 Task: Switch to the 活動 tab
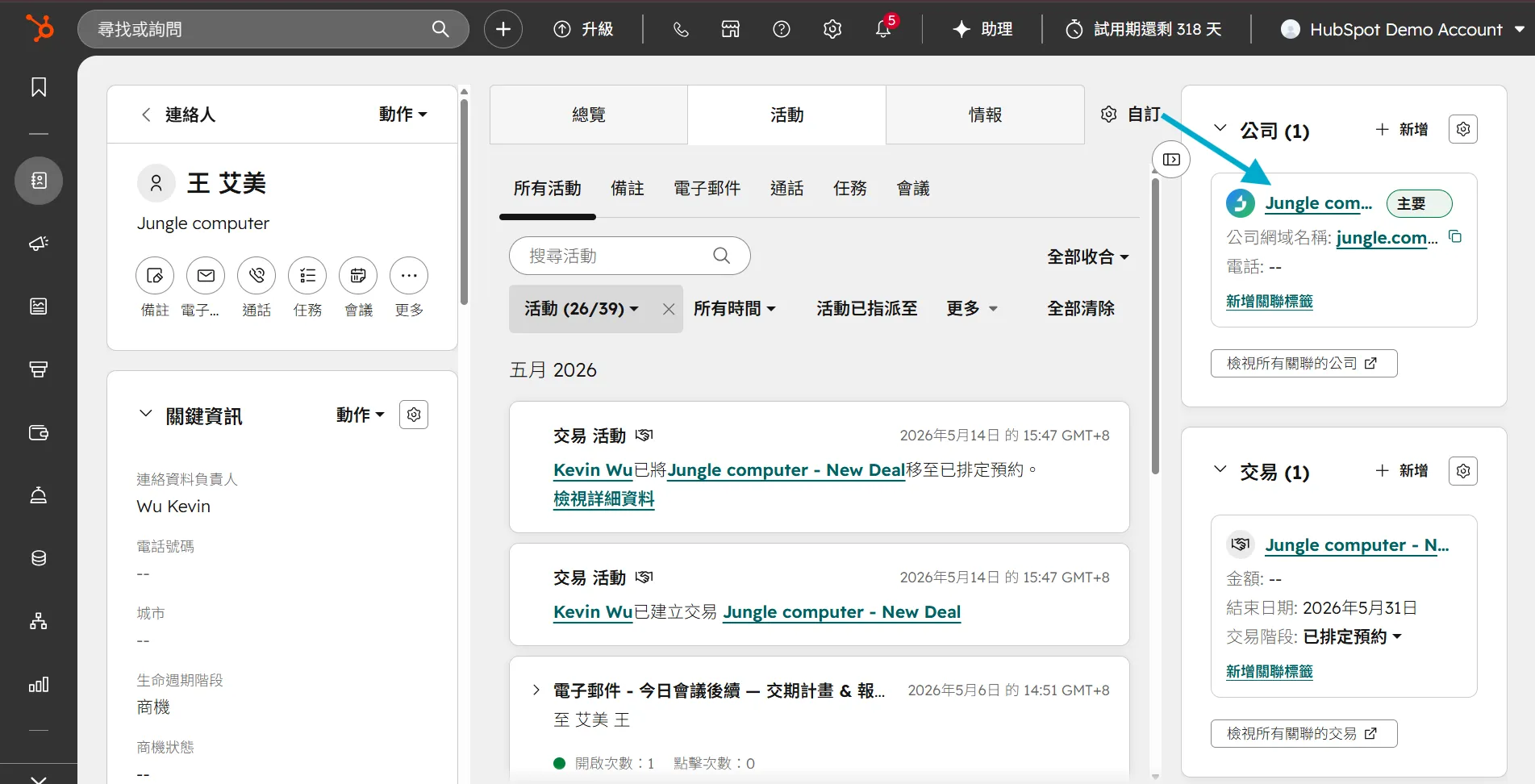[x=787, y=115]
